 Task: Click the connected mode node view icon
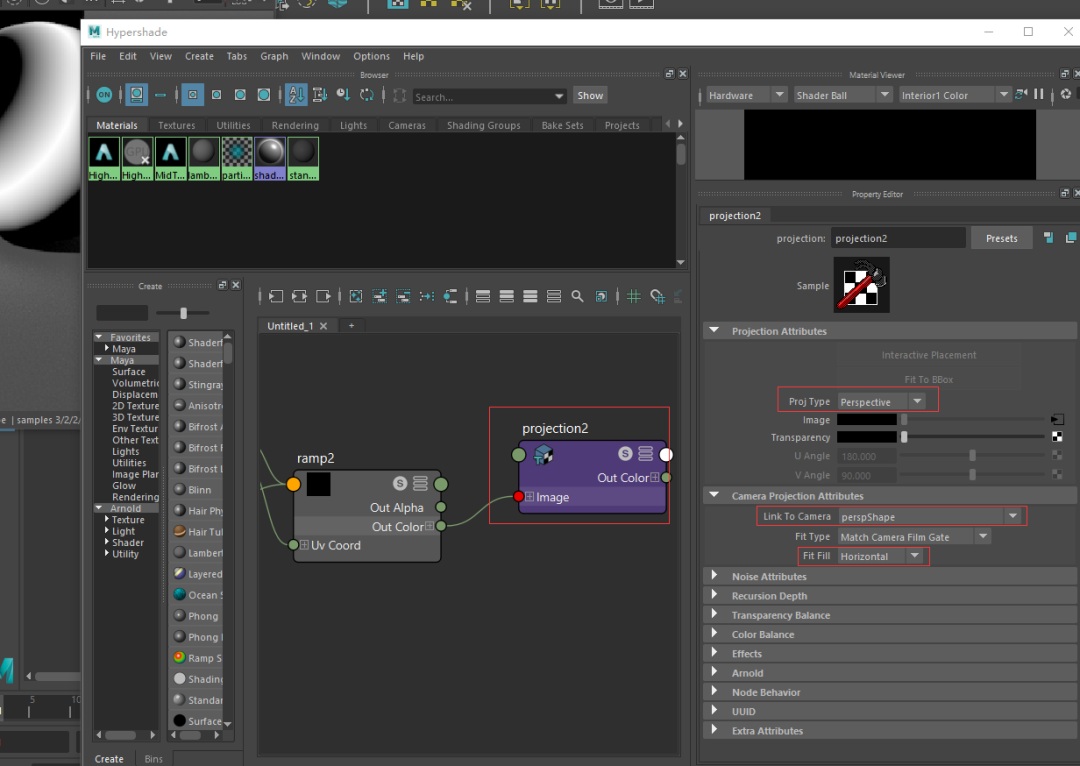pyautogui.click(x=506, y=296)
